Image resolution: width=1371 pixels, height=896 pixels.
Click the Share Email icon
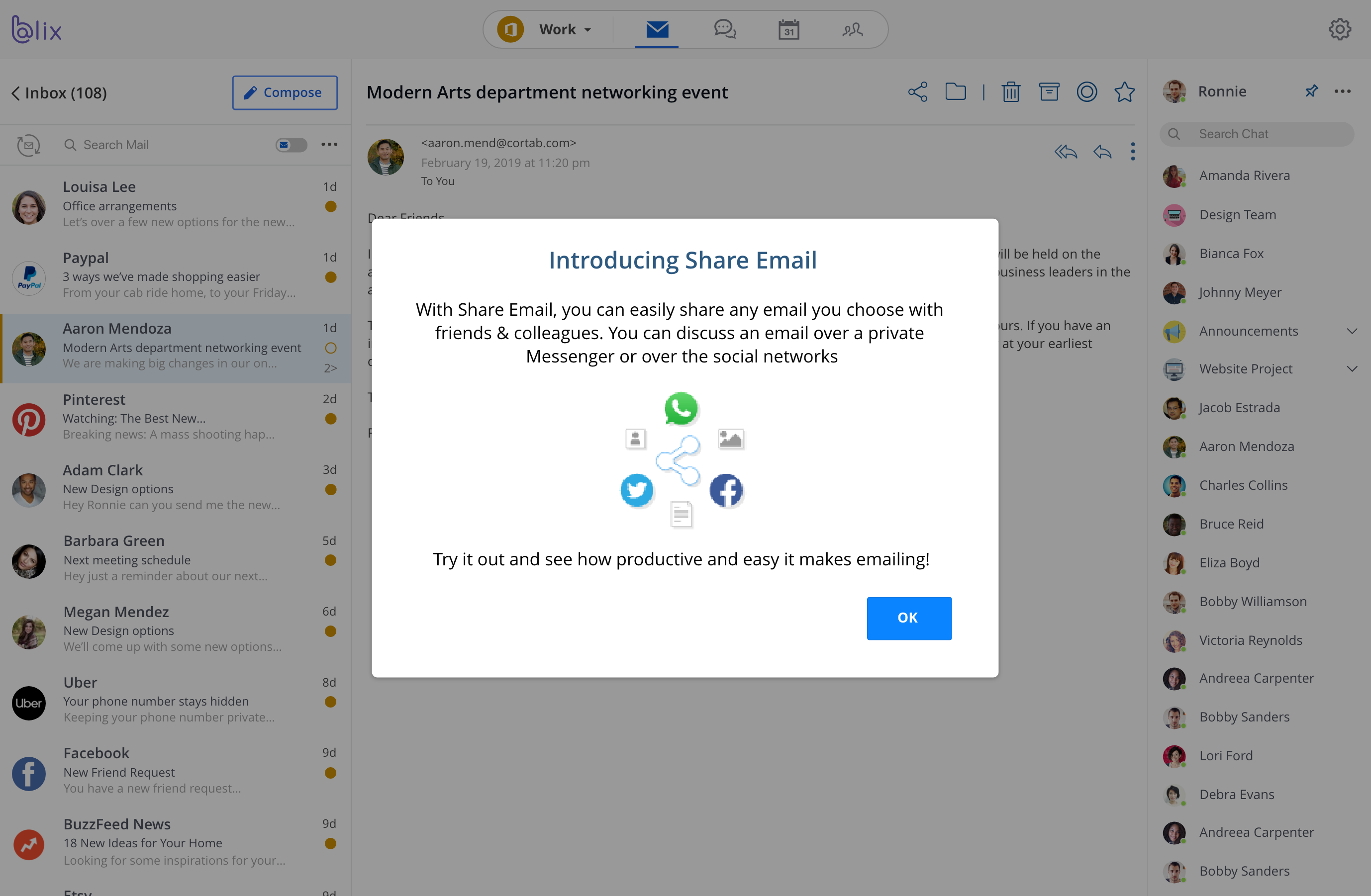[x=918, y=91]
